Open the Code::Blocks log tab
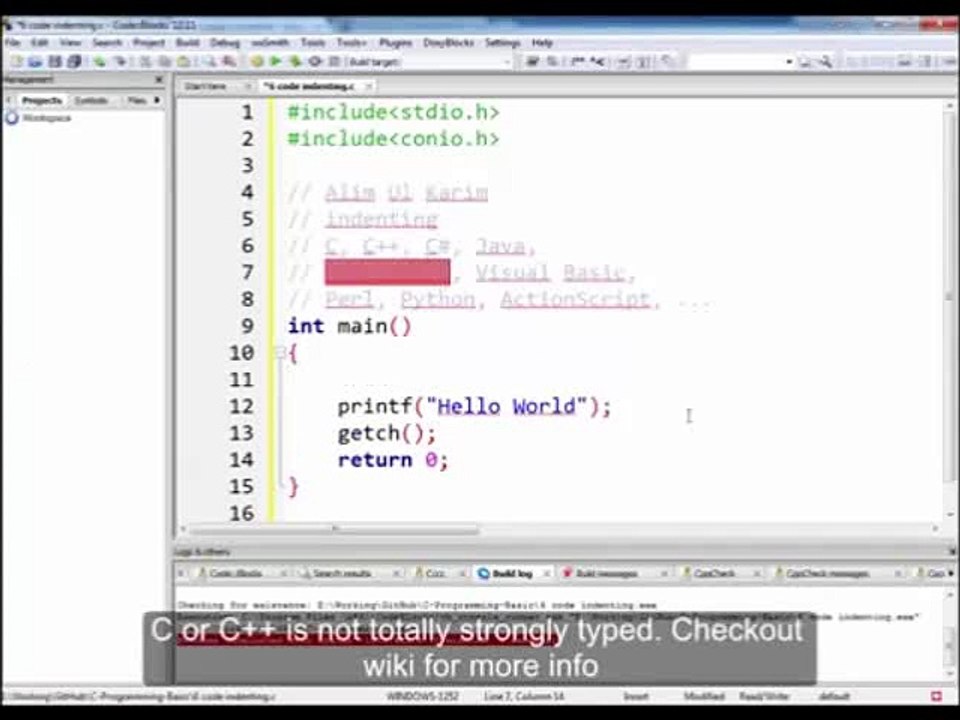The width and height of the screenshot is (960, 720). [x=235, y=573]
